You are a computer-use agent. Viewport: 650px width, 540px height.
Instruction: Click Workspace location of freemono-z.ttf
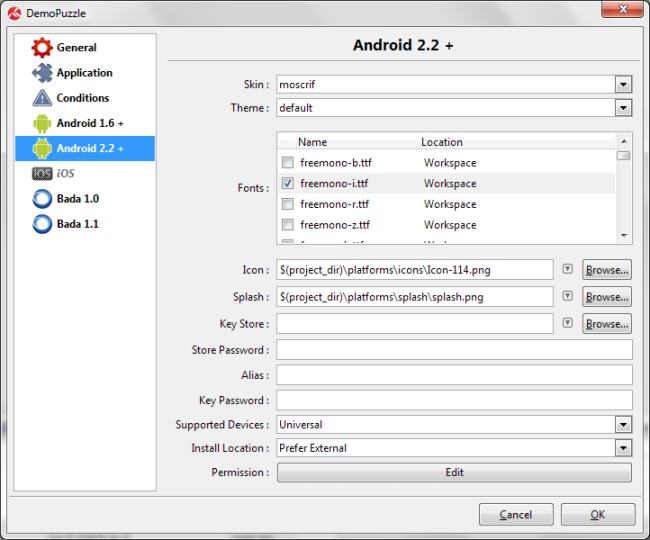tap(450, 225)
